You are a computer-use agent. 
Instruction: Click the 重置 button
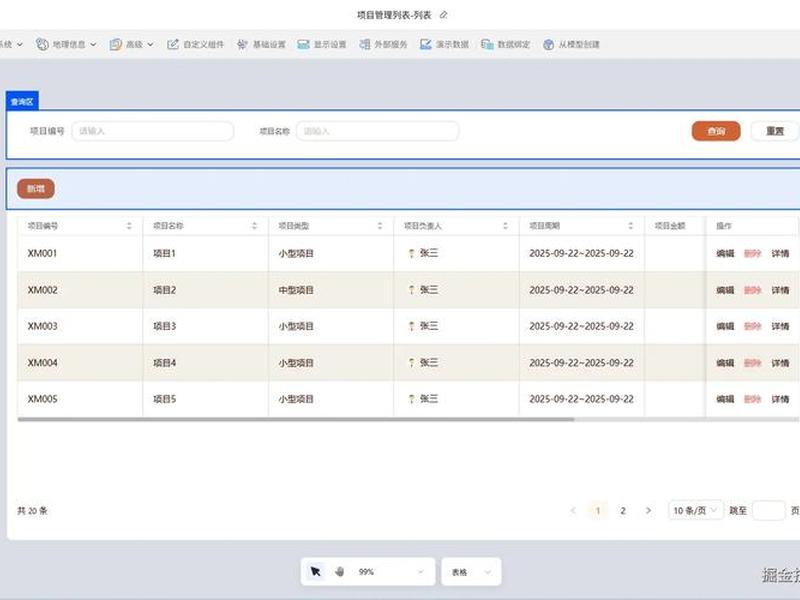(x=774, y=131)
